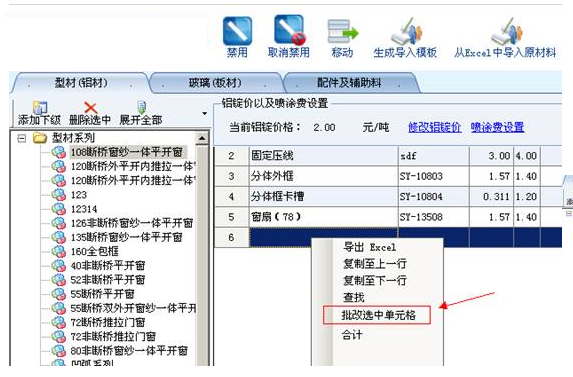
Task: Click the 4.00 cell in row 2
Action: pyautogui.click(x=527, y=156)
